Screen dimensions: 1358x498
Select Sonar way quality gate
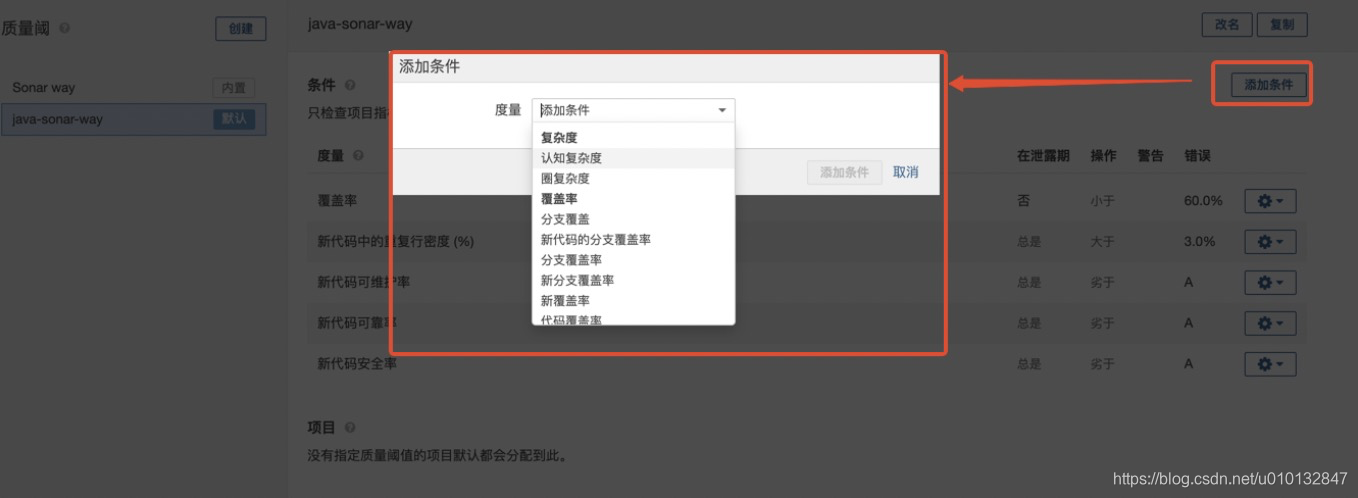(x=133, y=88)
